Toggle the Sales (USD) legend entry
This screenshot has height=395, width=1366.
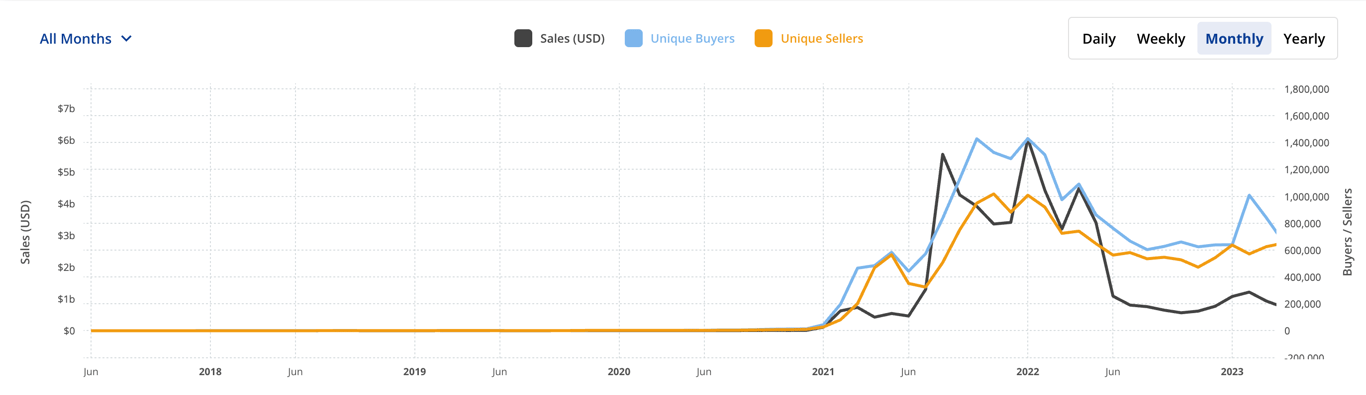(x=559, y=39)
